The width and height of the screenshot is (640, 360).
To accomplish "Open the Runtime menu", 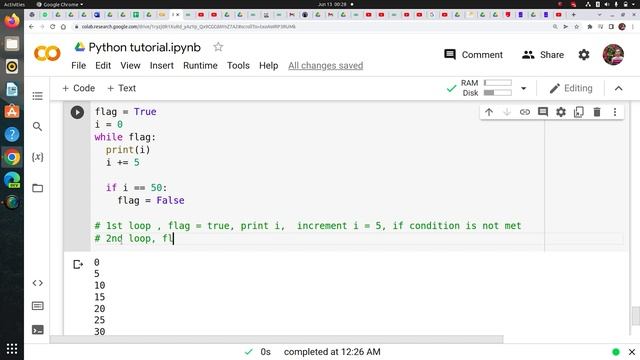I will click(200, 66).
